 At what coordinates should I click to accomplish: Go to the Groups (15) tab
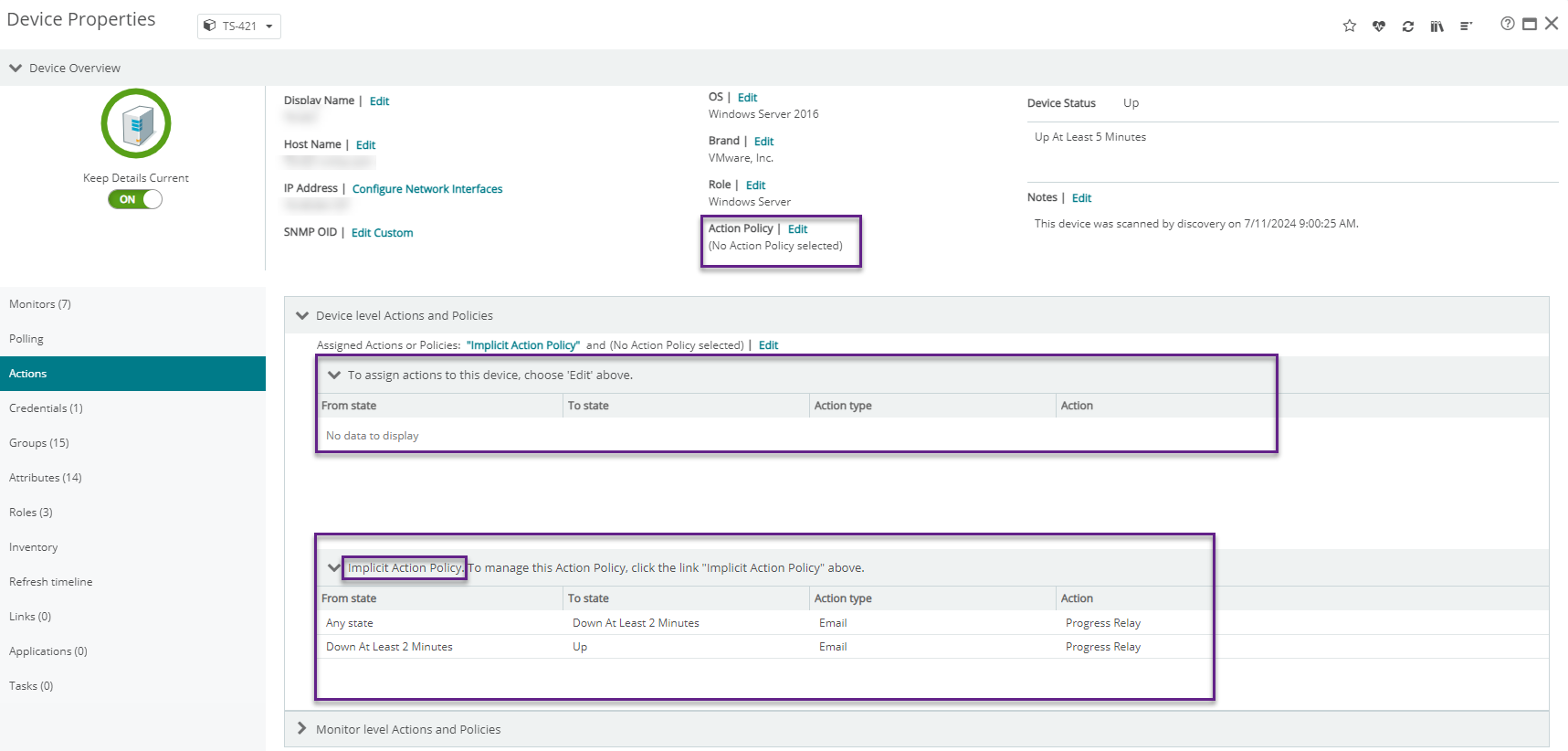(x=132, y=443)
